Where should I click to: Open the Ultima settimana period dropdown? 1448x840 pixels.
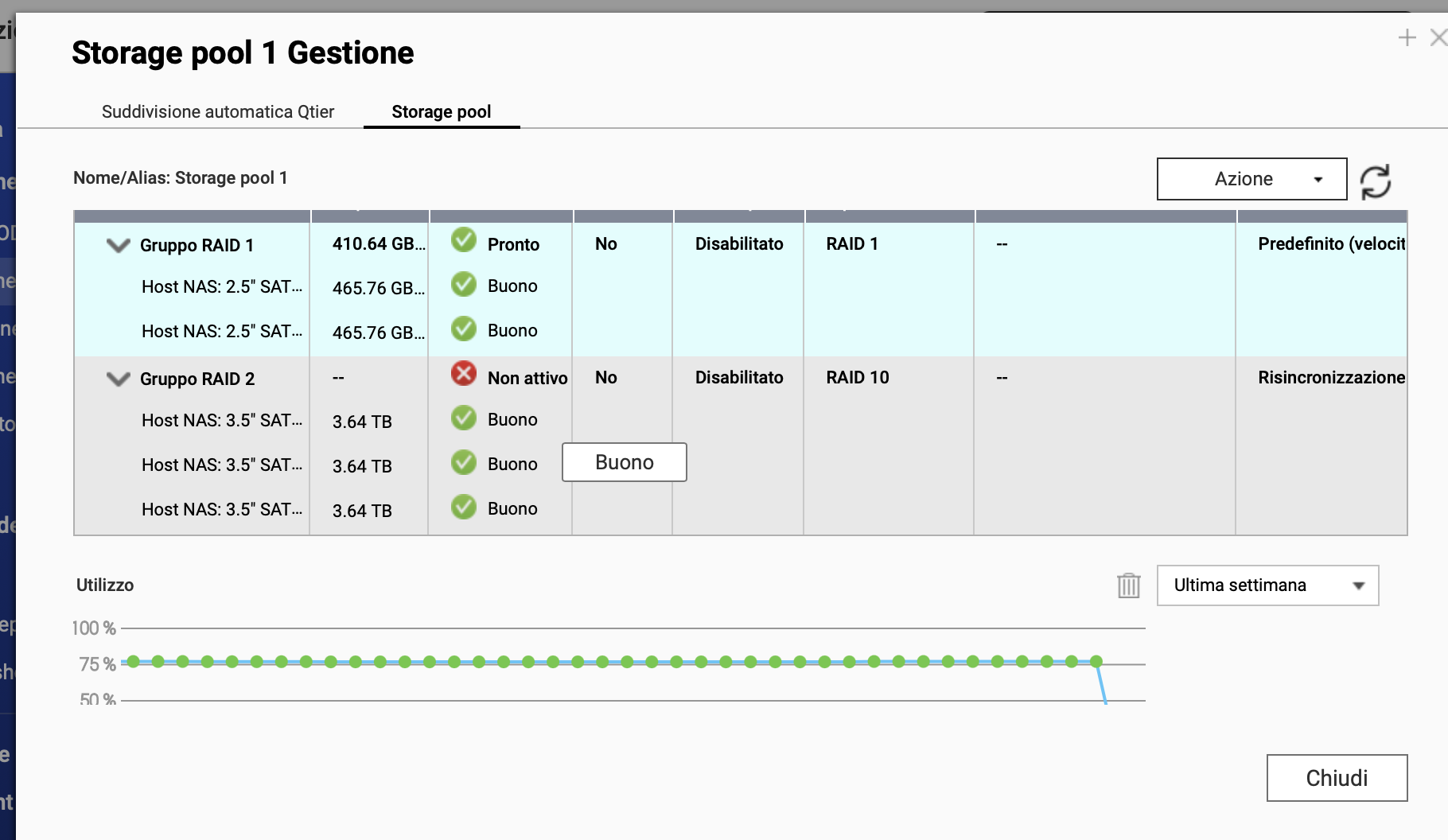(1267, 585)
